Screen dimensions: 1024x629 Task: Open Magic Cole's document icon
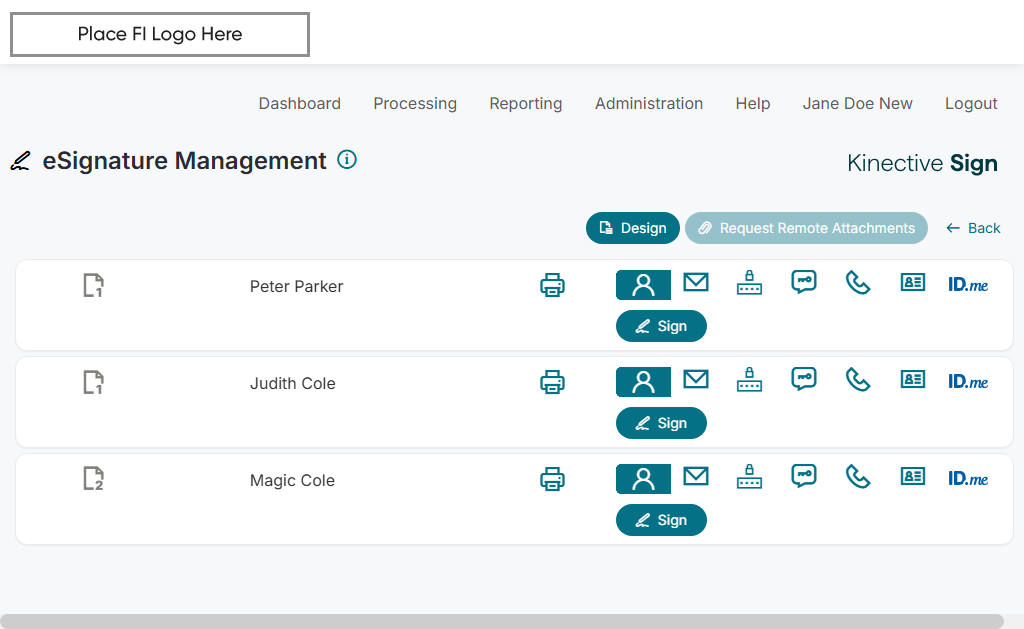point(93,479)
